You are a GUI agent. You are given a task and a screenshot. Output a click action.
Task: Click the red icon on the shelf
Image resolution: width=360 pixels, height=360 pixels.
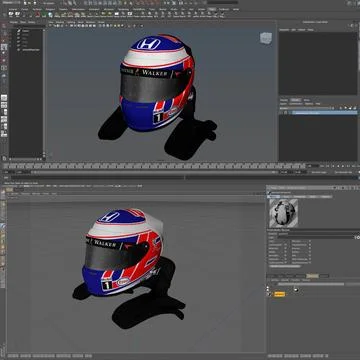click(x=37, y=14)
